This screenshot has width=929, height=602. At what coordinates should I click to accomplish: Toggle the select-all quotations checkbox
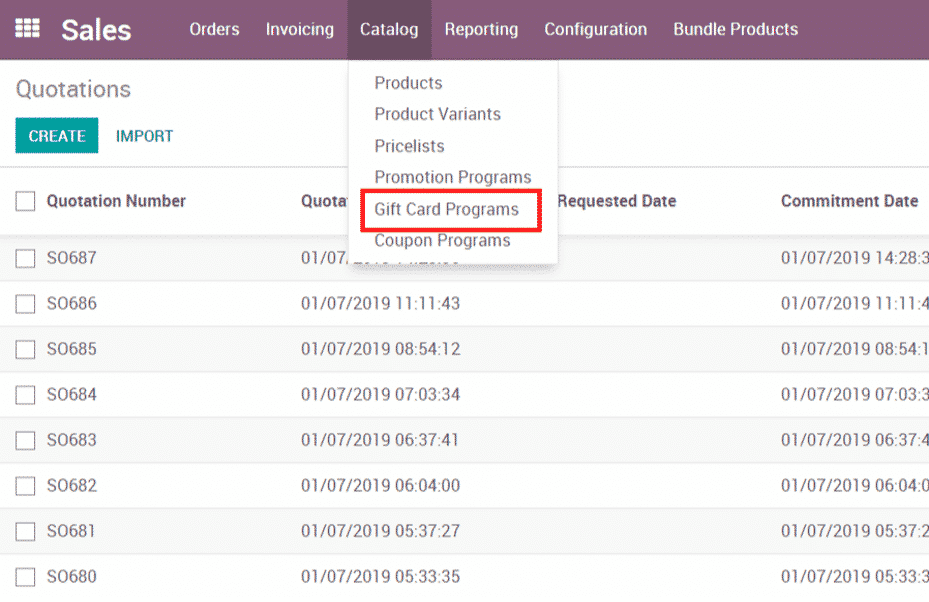25,202
